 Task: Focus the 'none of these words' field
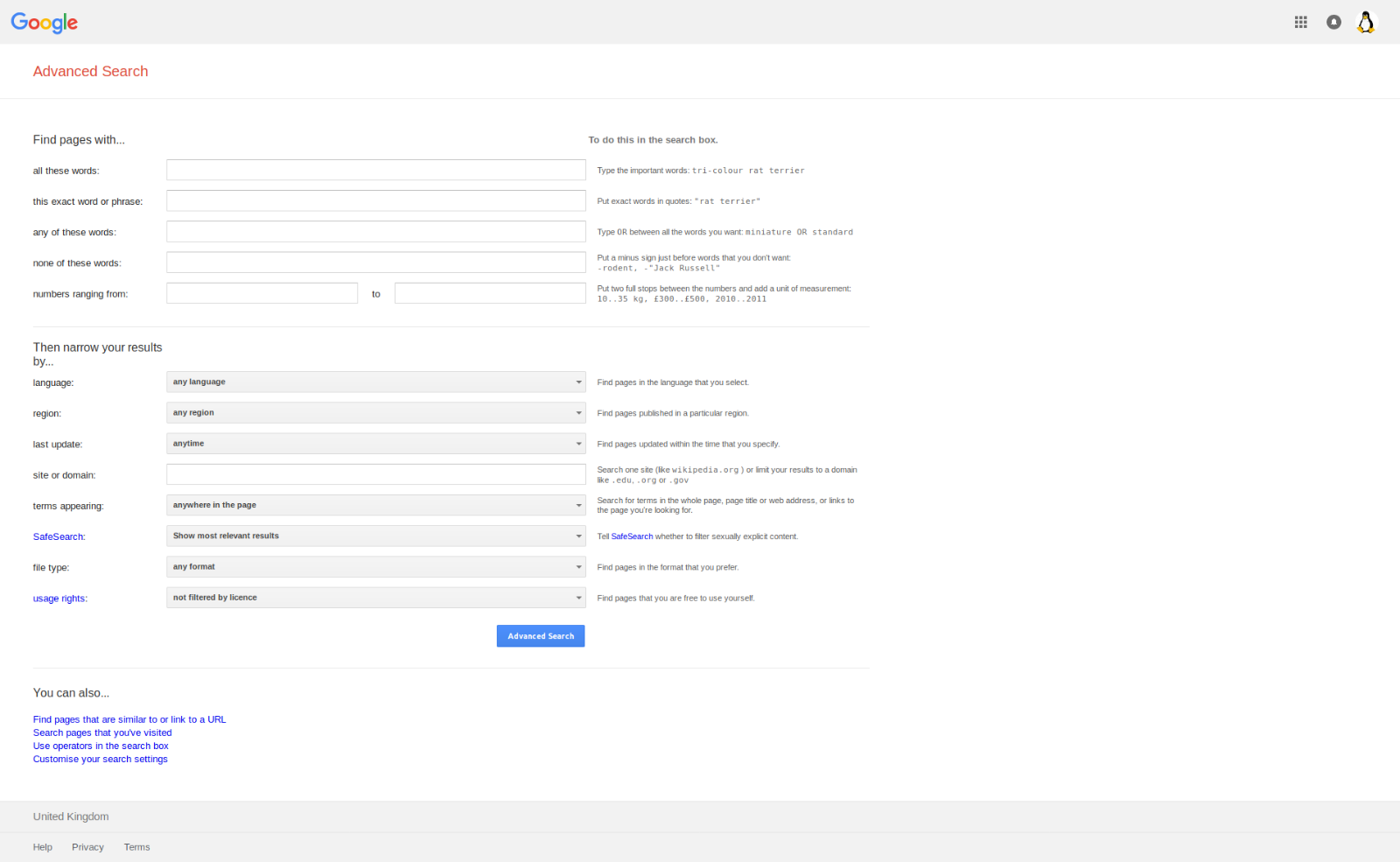coord(376,263)
